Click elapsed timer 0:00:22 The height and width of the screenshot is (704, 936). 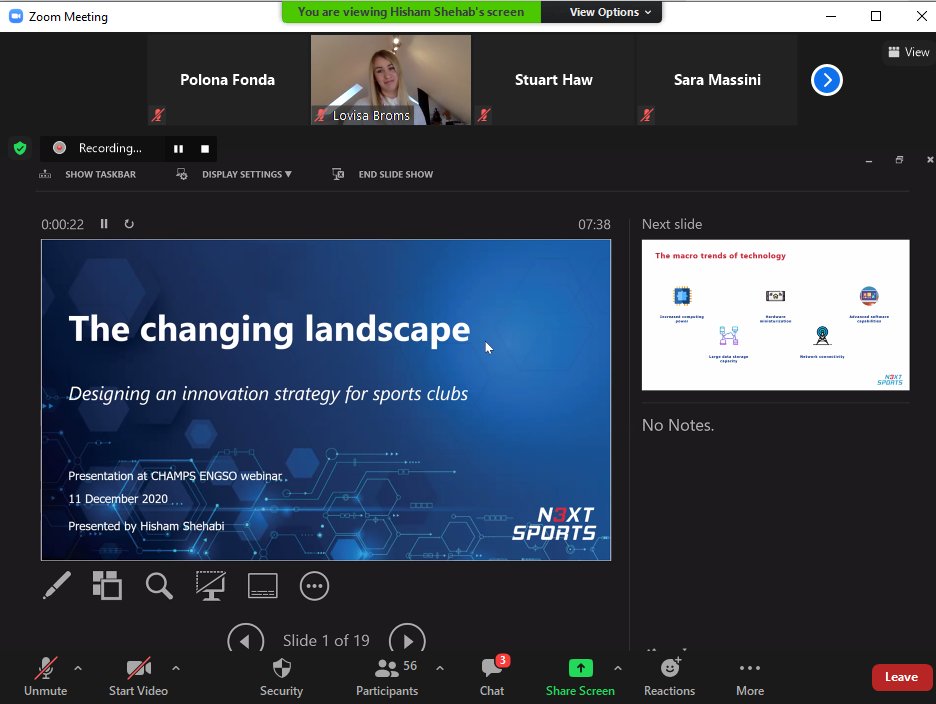click(63, 225)
